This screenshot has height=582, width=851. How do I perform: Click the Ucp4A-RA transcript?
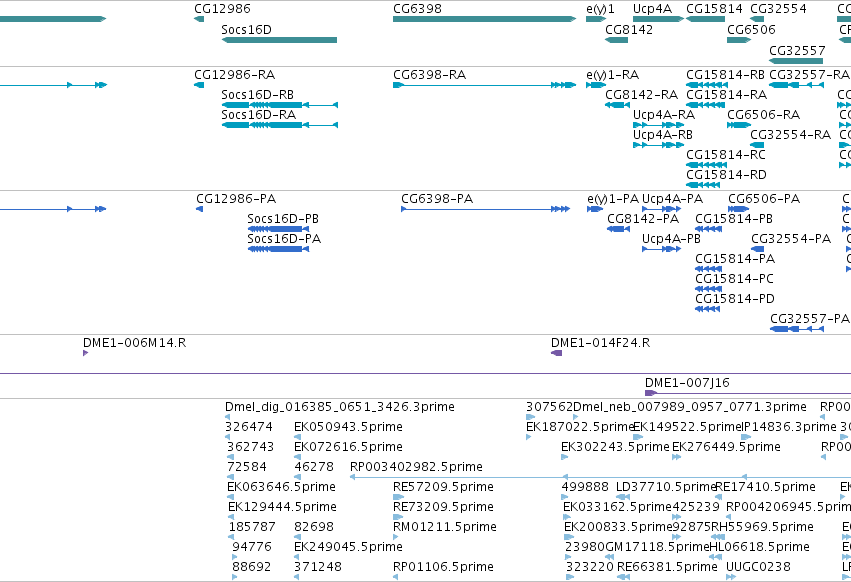tap(658, 125)
